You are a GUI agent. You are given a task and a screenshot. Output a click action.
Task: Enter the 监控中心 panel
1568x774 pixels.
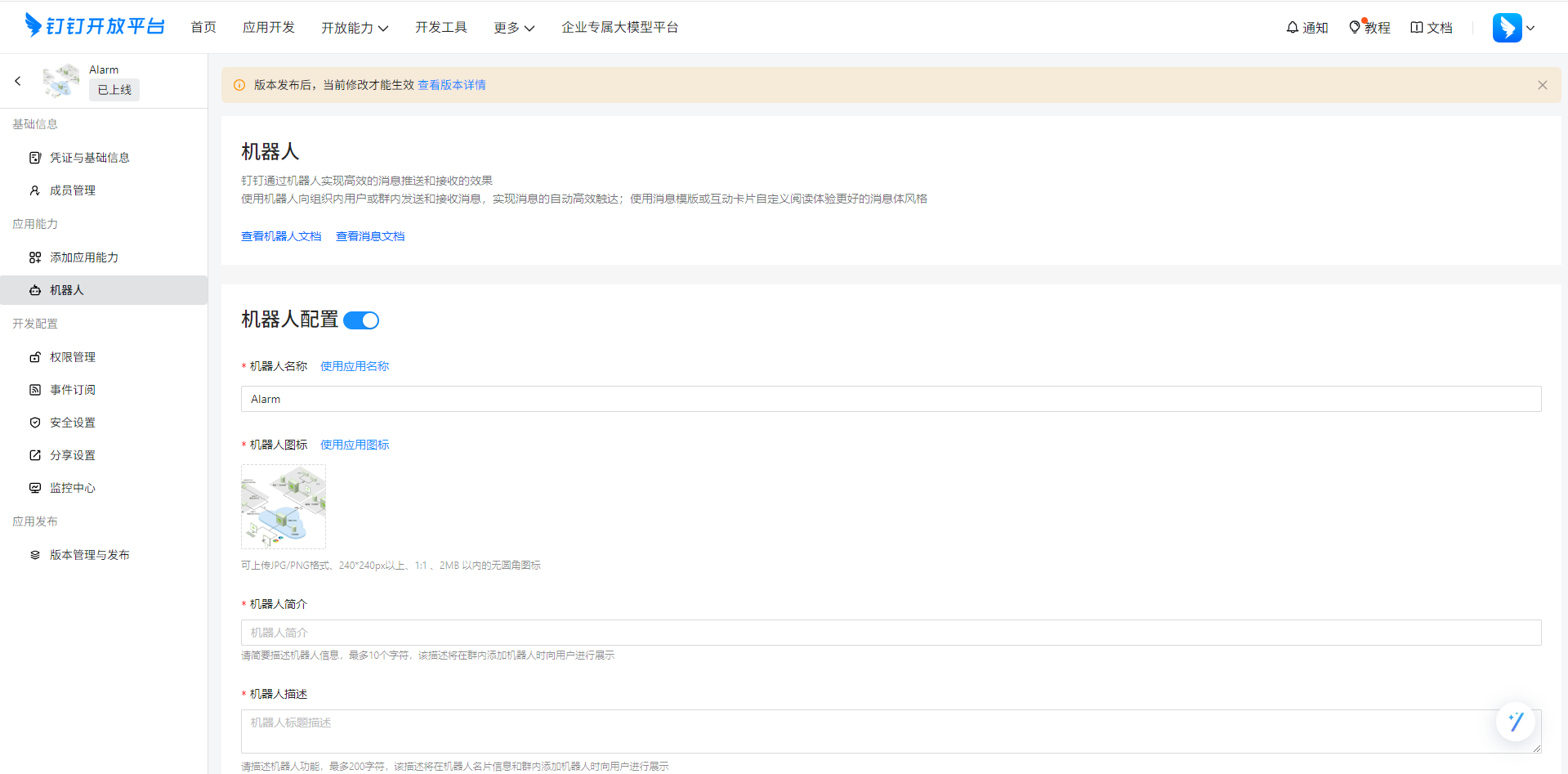[x=72, y=487]
